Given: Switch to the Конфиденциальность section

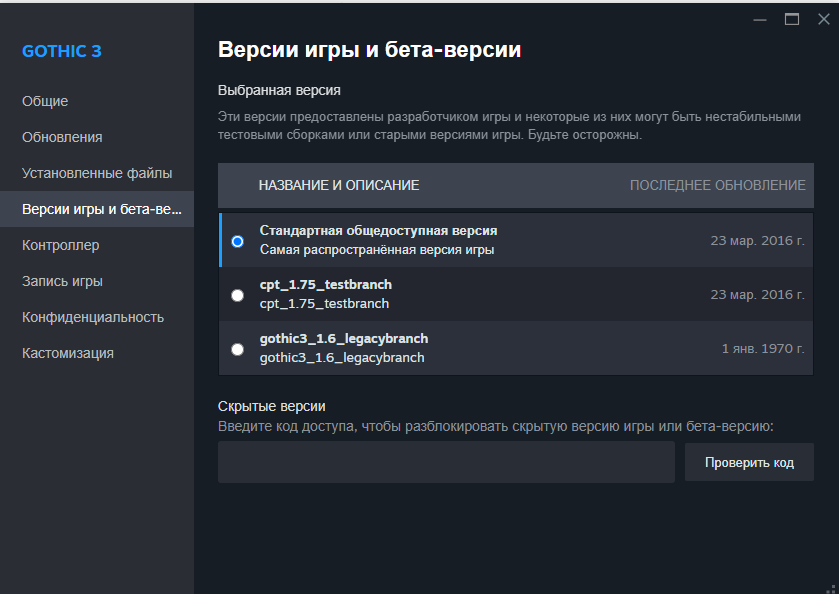Looking at the screenshot, I should 92,317.
